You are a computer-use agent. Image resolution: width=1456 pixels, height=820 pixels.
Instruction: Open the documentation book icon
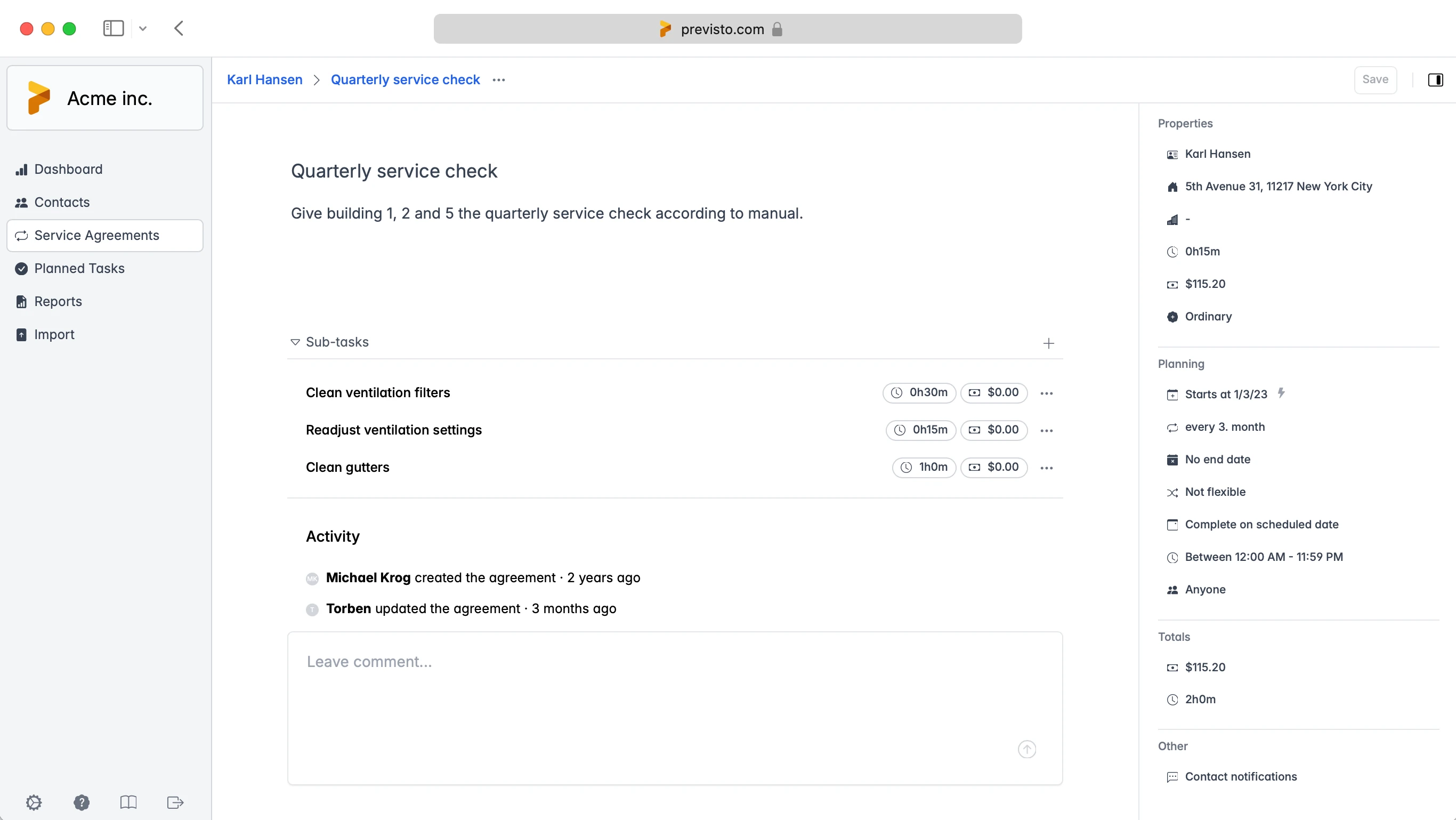point(128,802)
